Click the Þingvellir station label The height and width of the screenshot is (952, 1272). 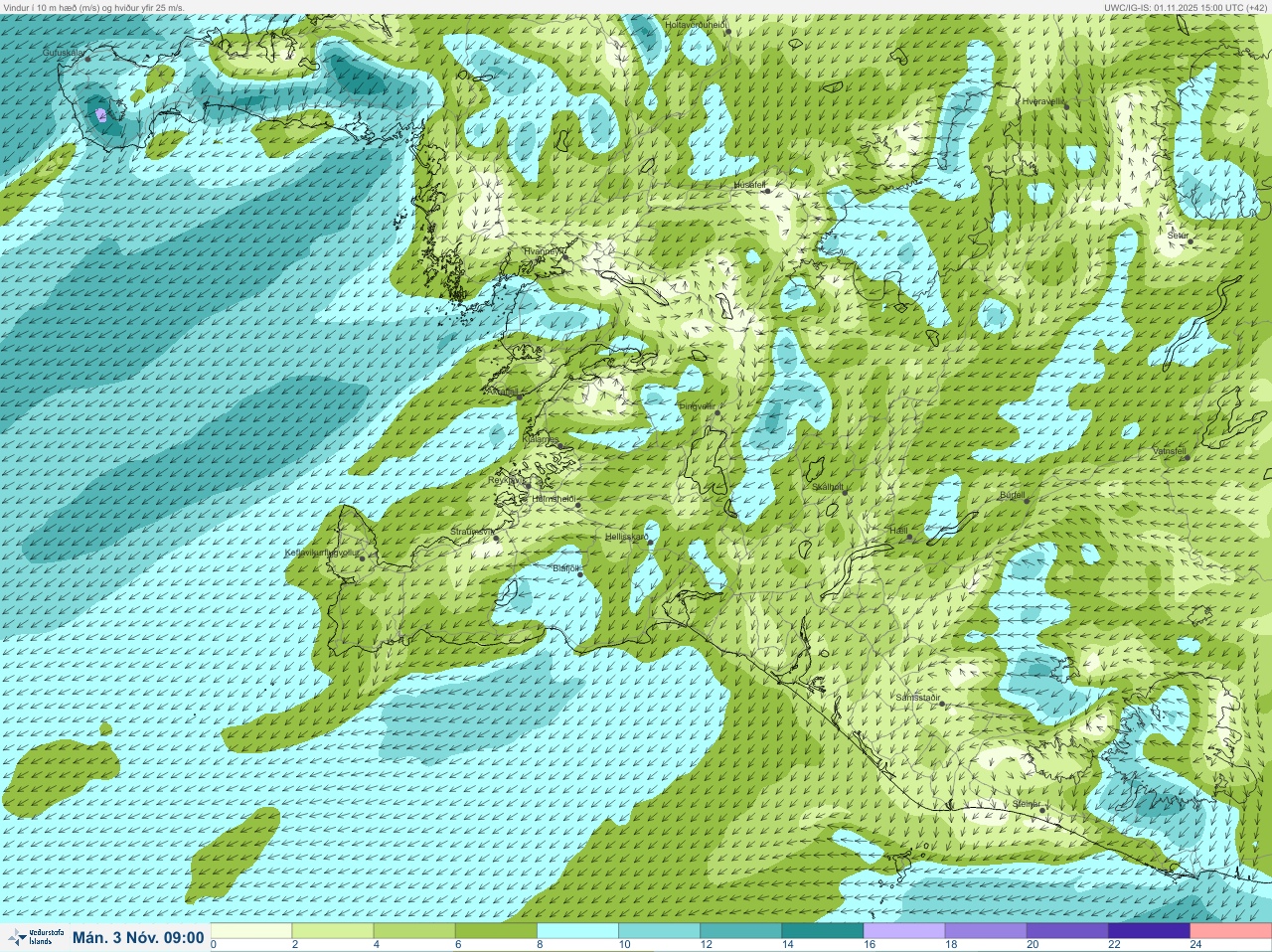[696, 406]
